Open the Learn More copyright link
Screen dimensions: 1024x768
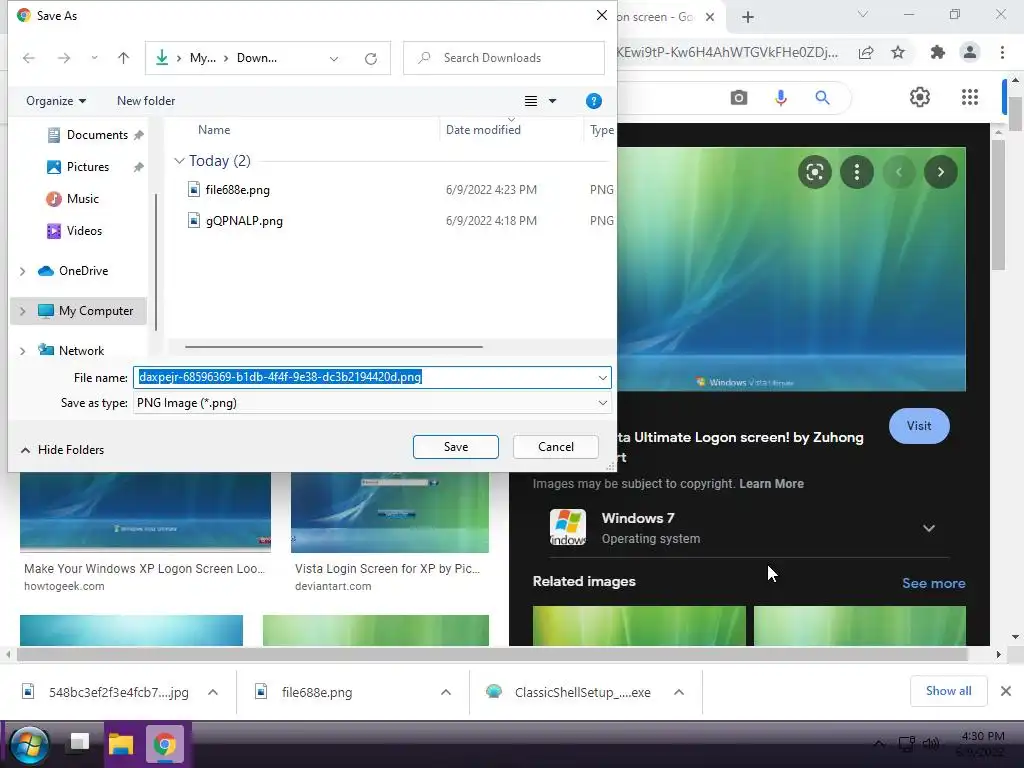pyautogui.click(x=771, y=485)
